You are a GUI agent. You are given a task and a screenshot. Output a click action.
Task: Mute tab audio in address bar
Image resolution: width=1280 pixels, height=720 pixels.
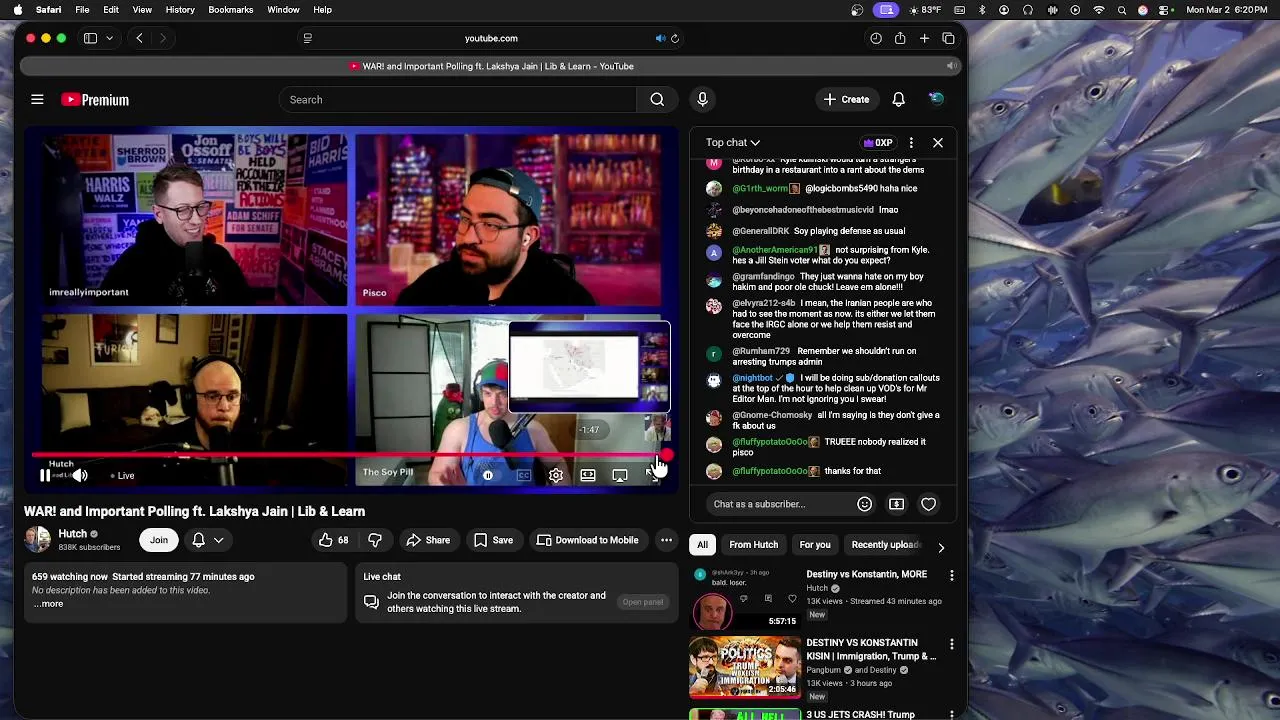[660, 38]
